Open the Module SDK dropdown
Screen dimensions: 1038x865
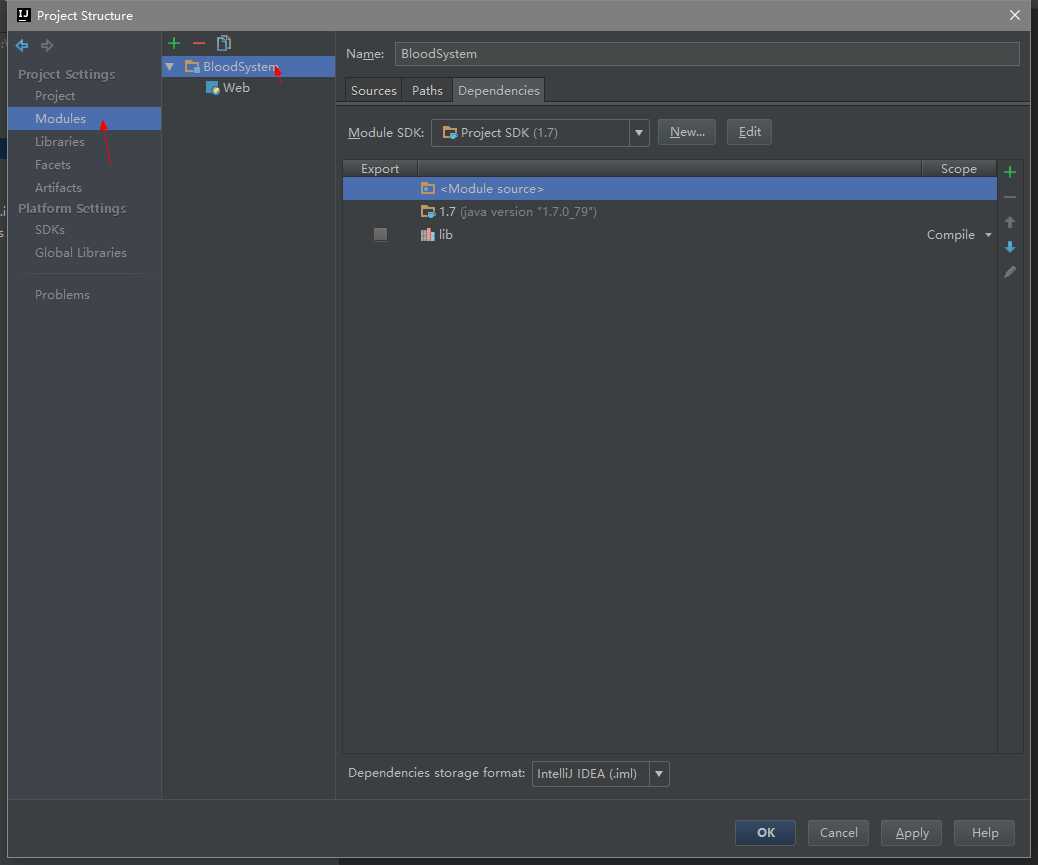638,132
